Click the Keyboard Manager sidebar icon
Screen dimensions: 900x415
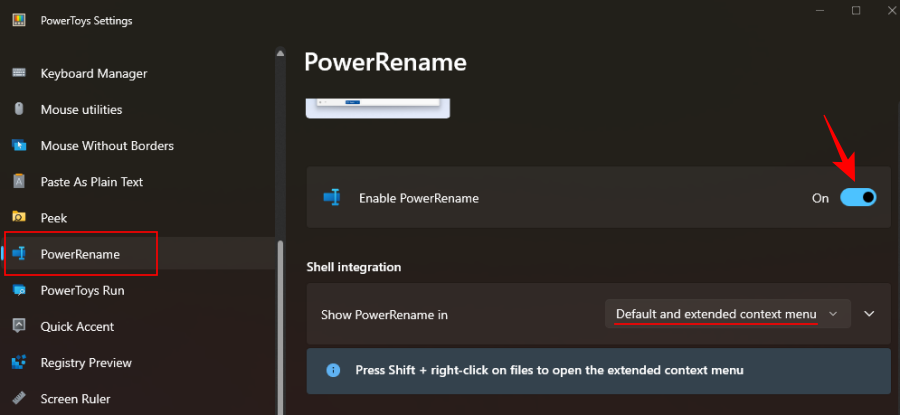(19, 73)
